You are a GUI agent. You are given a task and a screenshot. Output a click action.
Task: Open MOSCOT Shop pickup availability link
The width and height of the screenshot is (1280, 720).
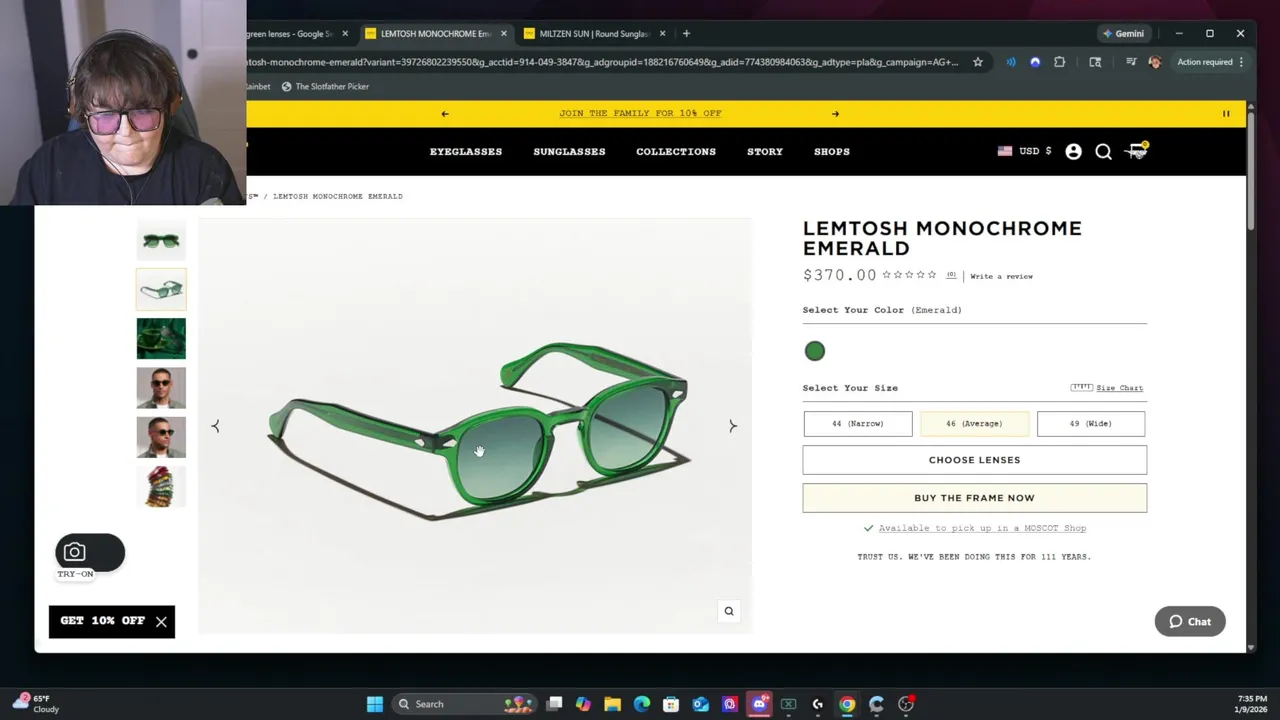click(982, 528)
